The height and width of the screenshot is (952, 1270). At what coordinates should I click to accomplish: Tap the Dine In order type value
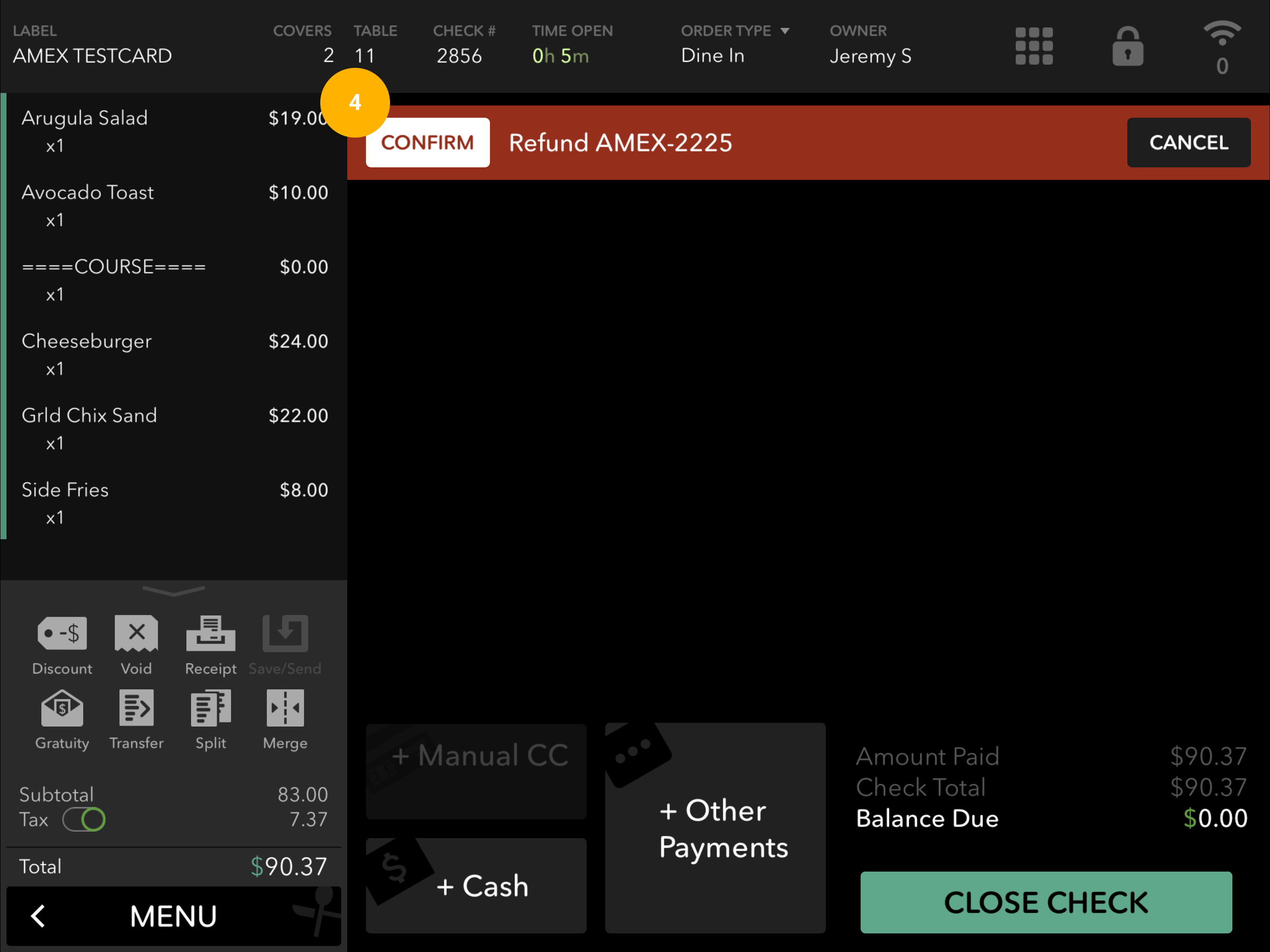(x=713, y=56)
